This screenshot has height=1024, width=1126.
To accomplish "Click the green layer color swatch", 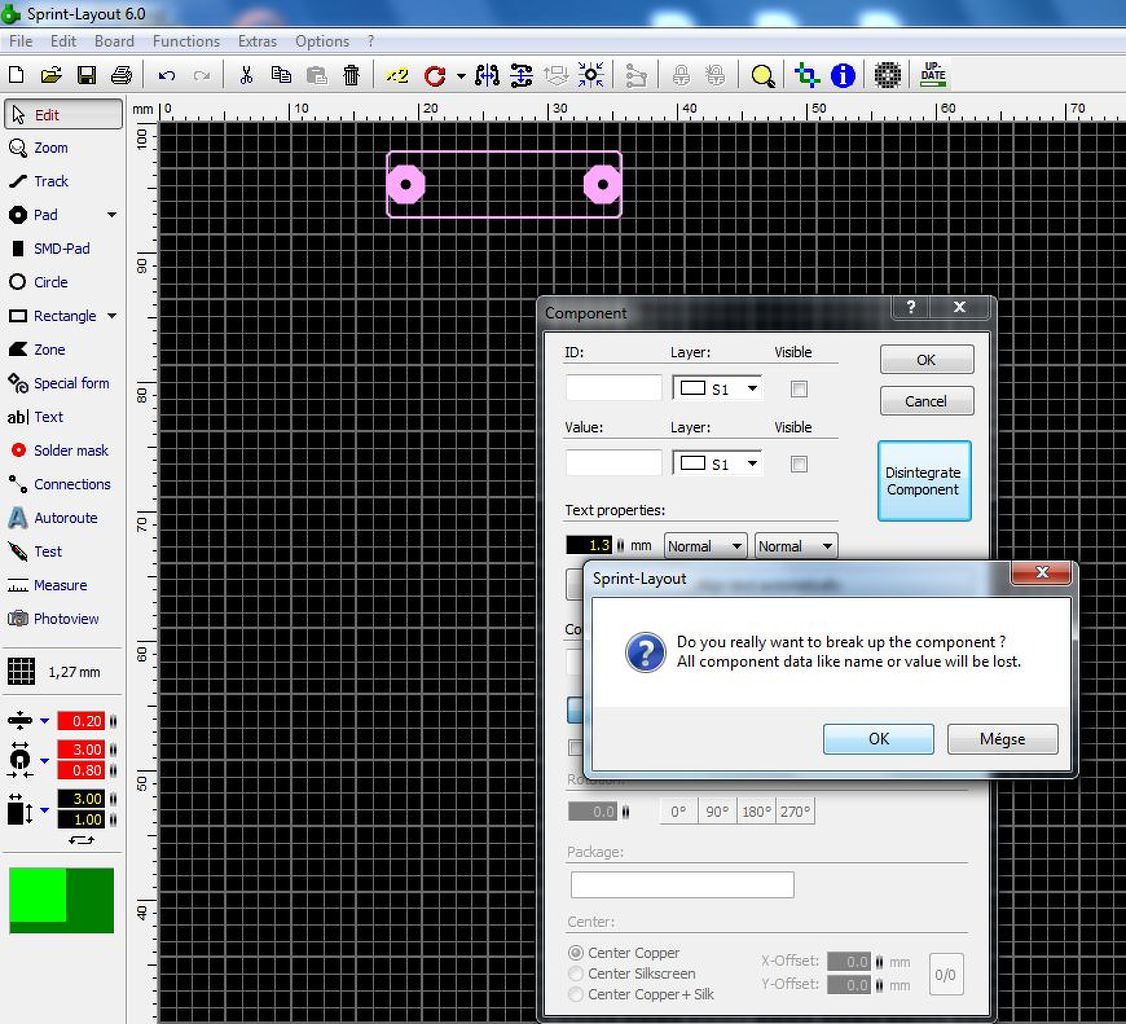I will (61, 900).
